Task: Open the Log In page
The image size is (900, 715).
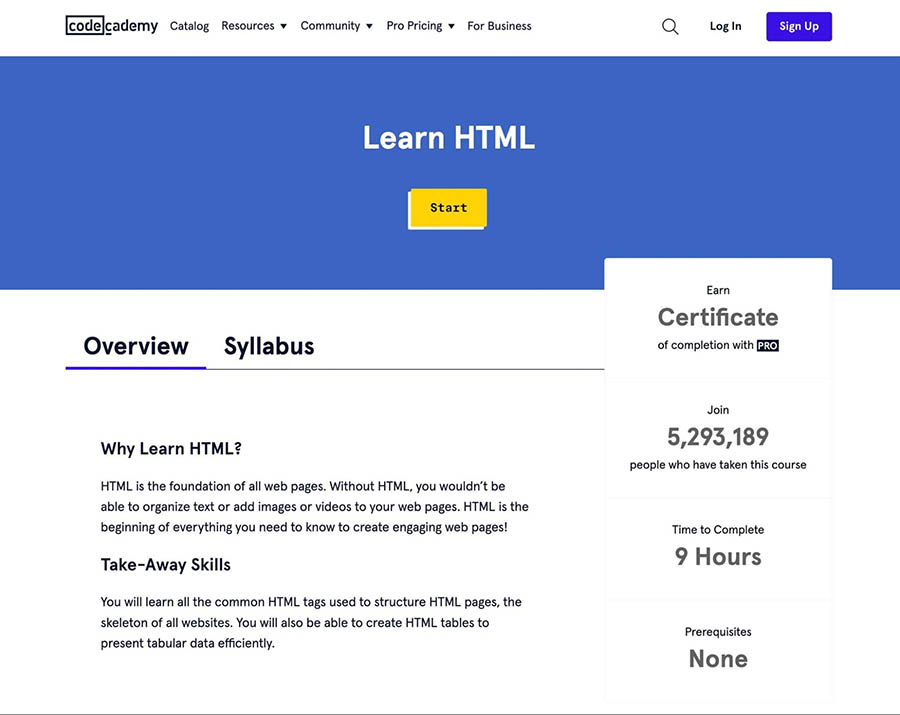Action: pos(725,26)
